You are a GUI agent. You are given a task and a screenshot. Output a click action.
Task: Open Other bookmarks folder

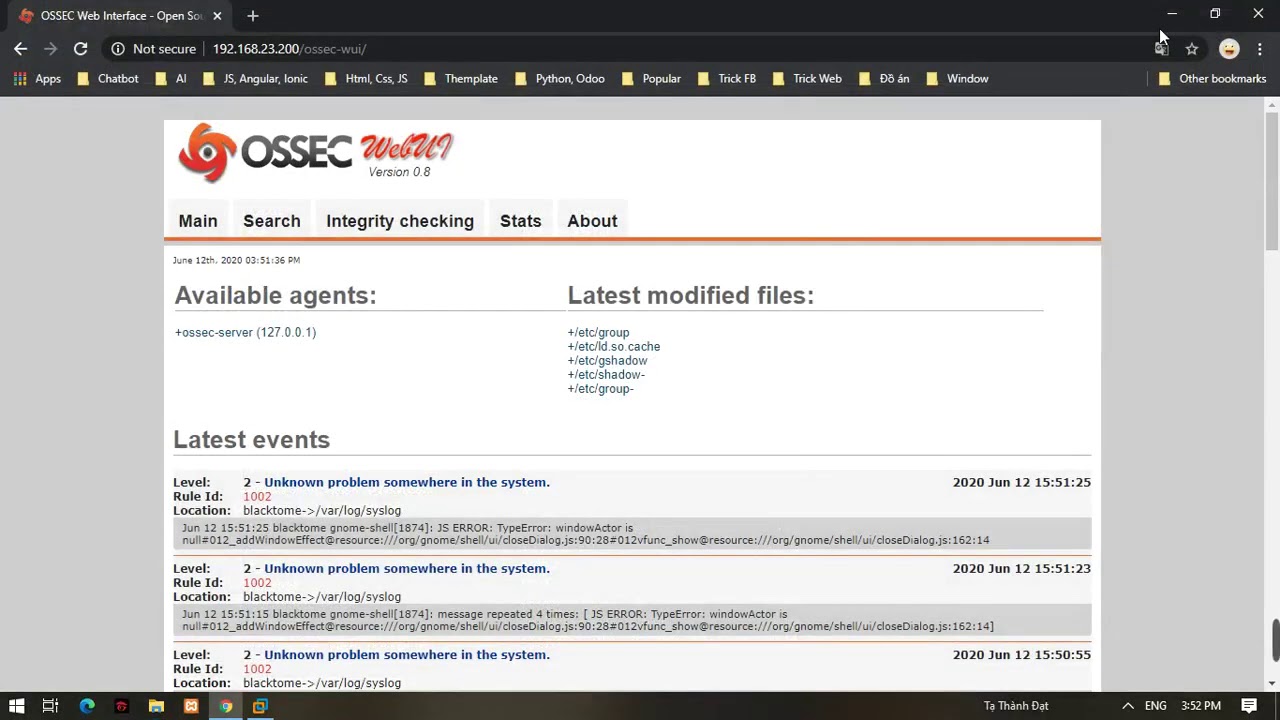pyautogui.click(x=1212, y=78)
